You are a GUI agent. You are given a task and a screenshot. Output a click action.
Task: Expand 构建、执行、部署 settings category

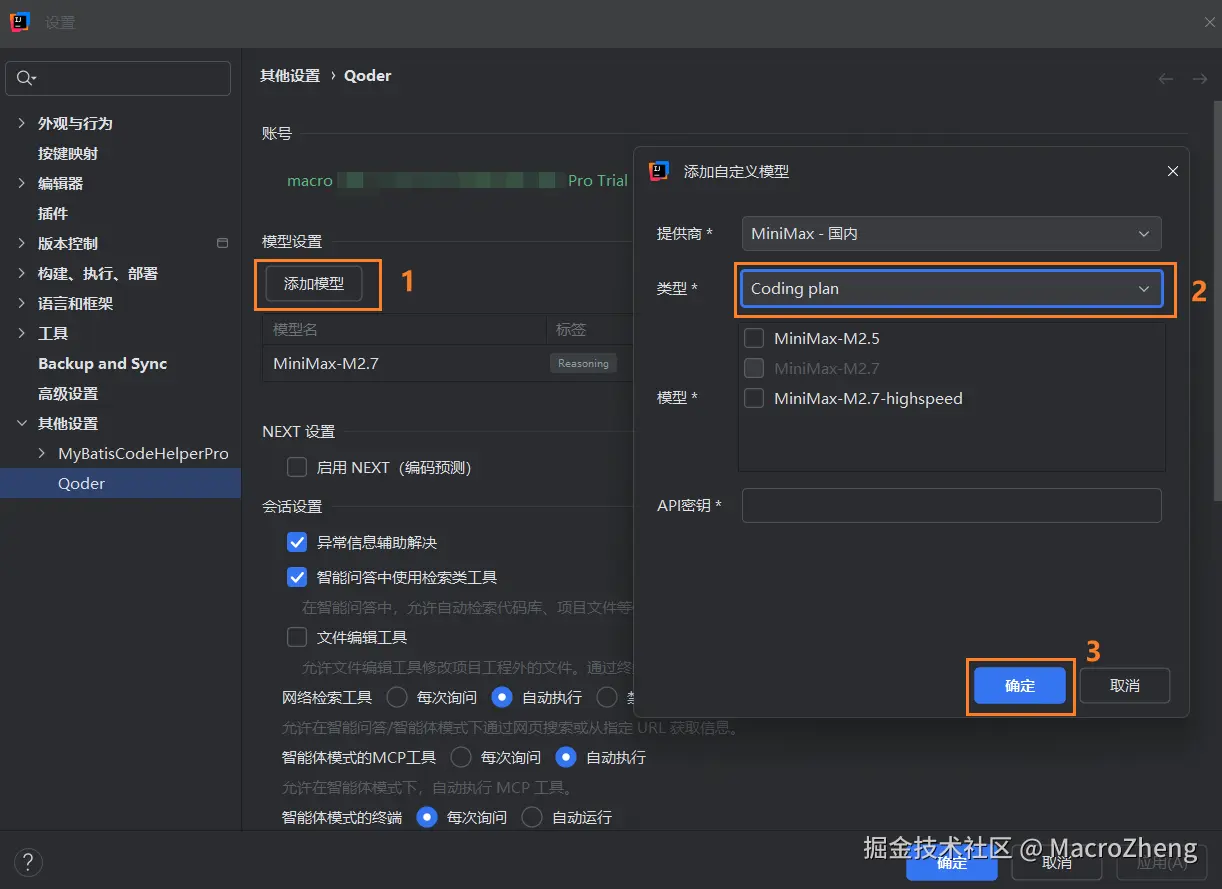point(22,273)
